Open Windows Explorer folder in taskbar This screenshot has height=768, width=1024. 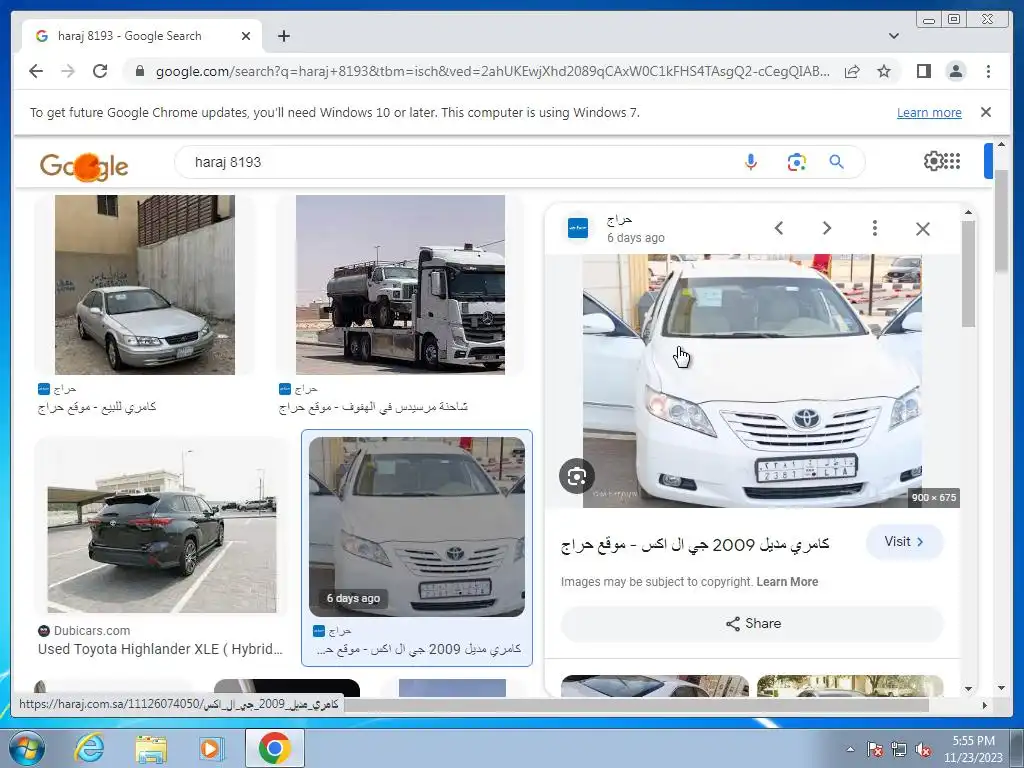(x=150, y=748)
